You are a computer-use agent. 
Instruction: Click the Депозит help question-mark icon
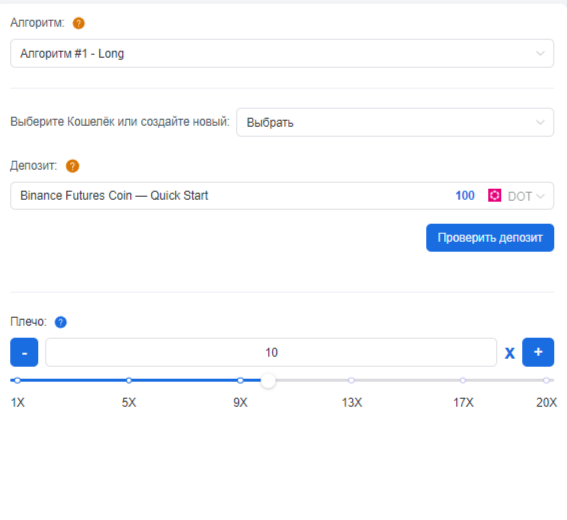pyautogui.click(x=72, y=166)
